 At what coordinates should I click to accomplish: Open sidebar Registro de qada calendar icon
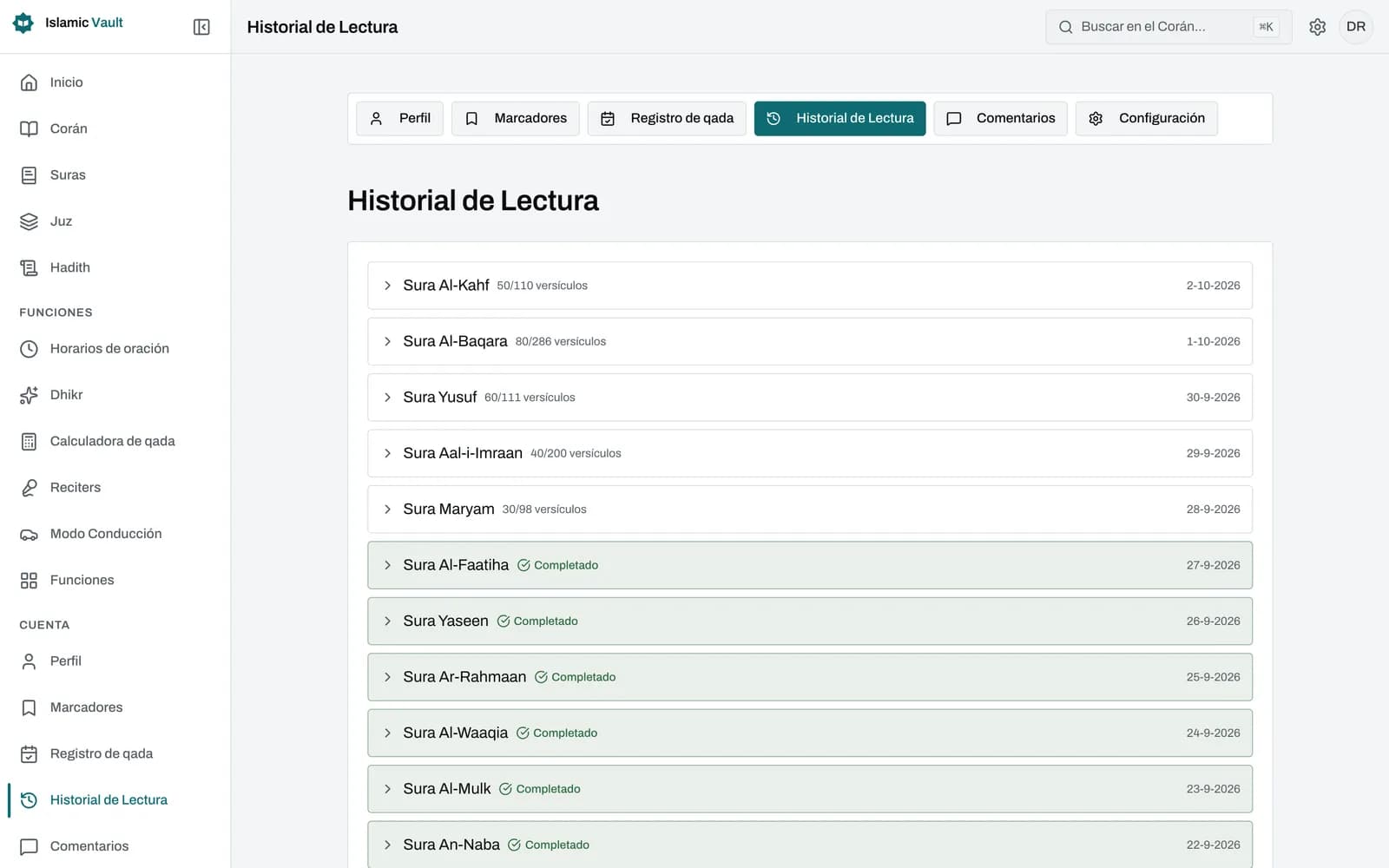click(x=29, y=753)
